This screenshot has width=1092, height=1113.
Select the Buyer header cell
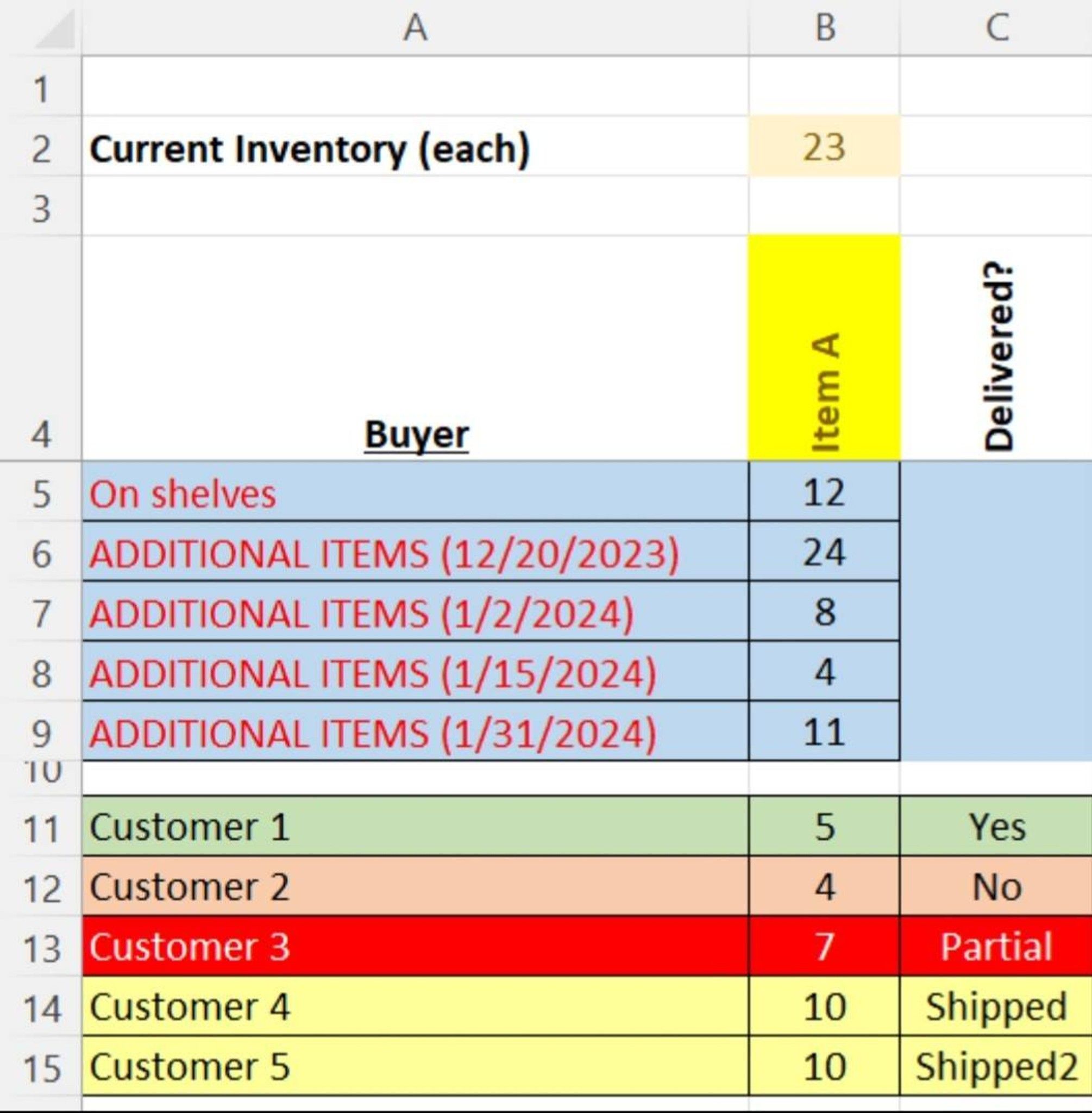(415, 348)
